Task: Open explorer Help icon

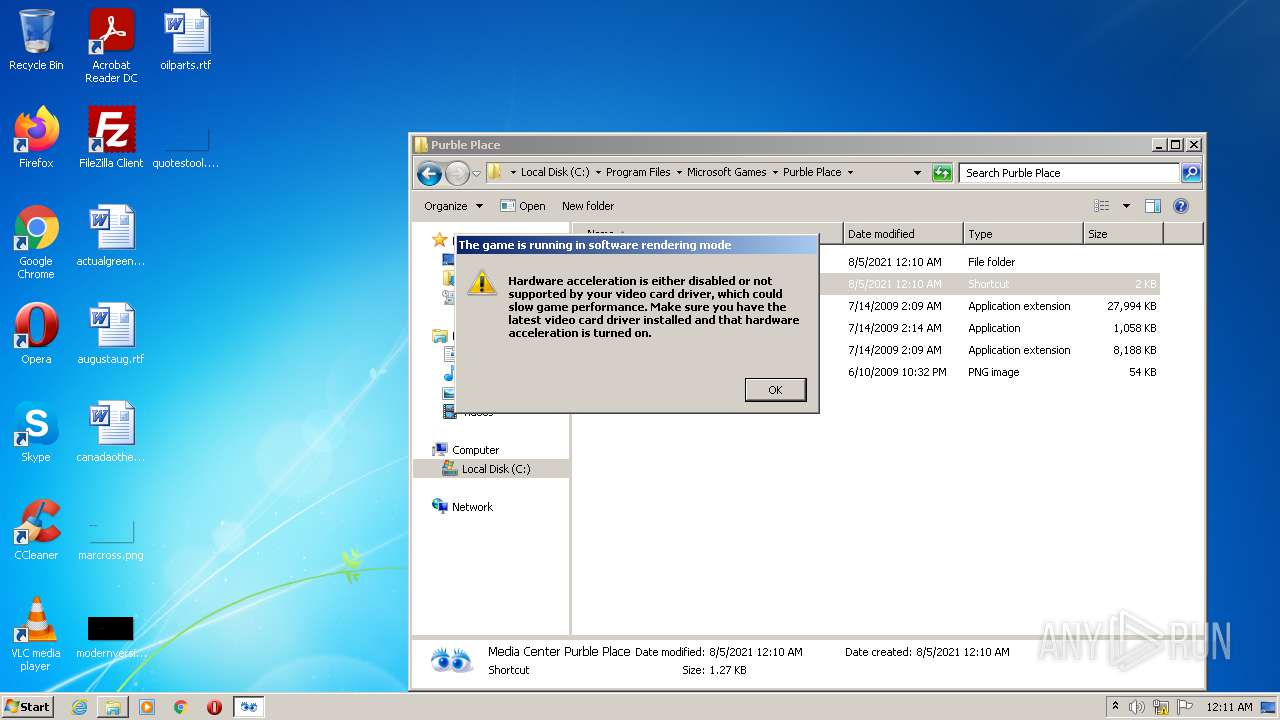Action: coord(1181,206)
